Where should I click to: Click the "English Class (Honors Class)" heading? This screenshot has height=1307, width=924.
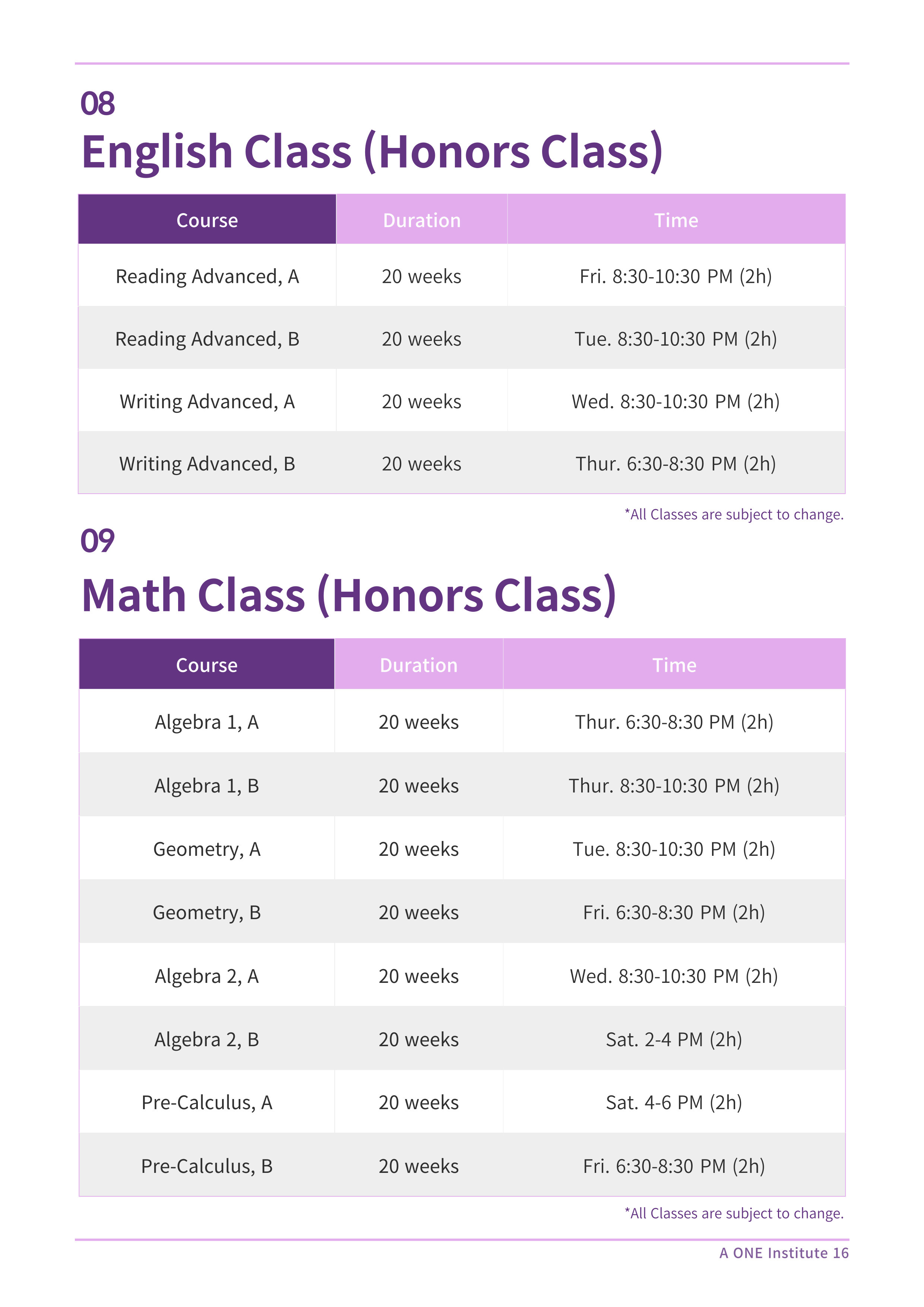click(372, 152)
